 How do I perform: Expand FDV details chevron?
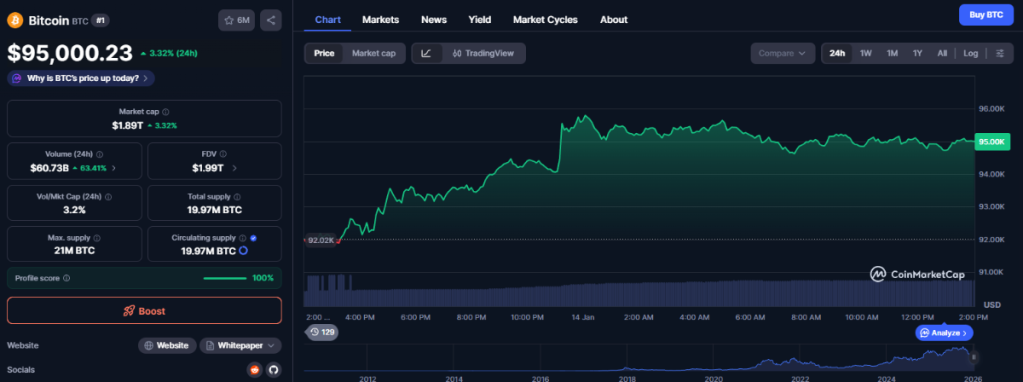click(x=234, y=168)
